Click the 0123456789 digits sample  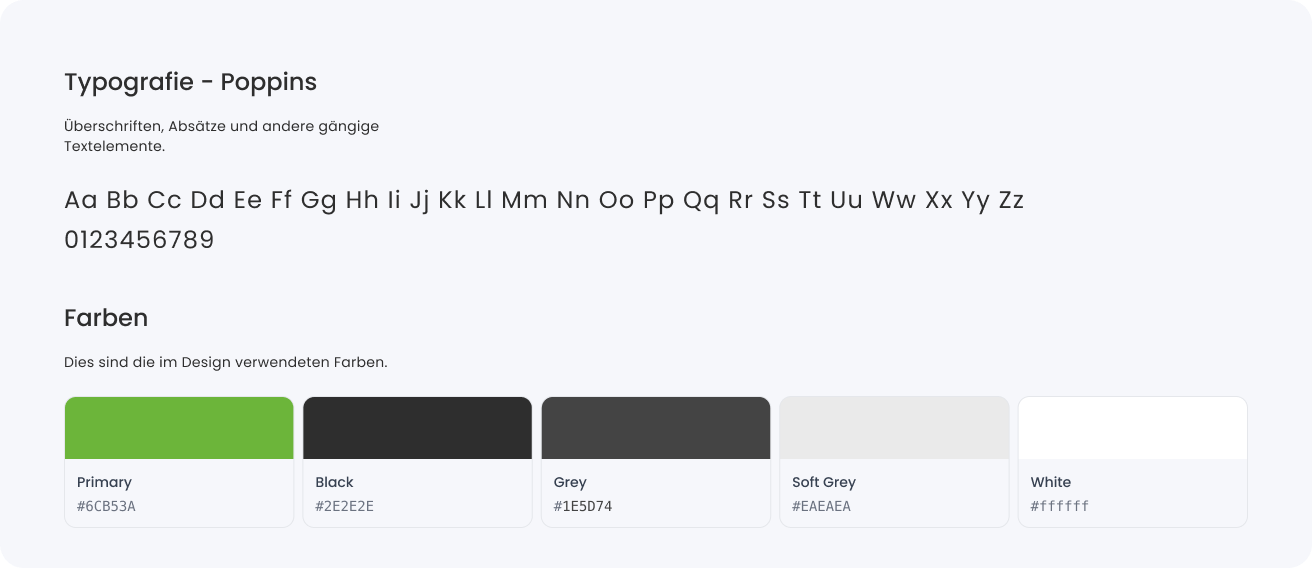tap(139, 240)
